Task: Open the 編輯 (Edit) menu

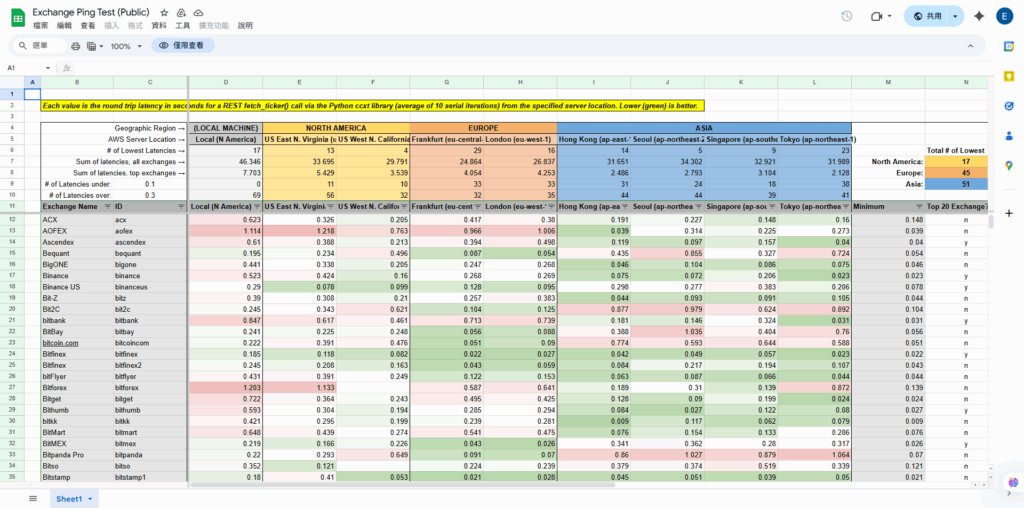Action: coord(64,25)
